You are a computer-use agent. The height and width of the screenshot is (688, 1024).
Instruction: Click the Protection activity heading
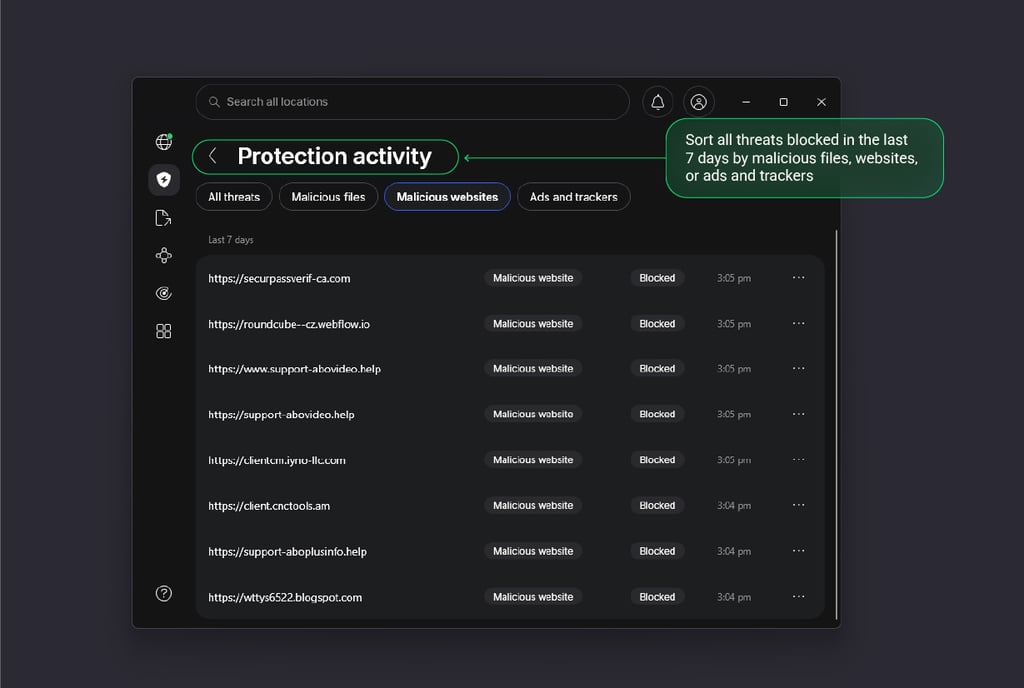334,156
